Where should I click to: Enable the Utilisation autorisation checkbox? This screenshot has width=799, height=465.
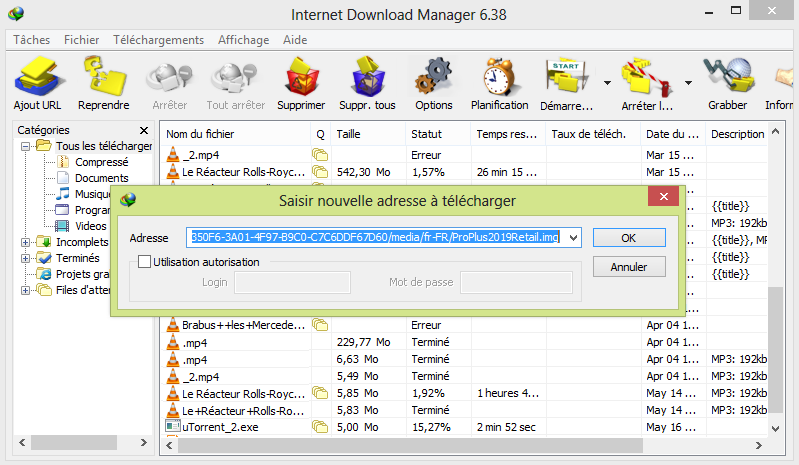click(x=145, y=262)
